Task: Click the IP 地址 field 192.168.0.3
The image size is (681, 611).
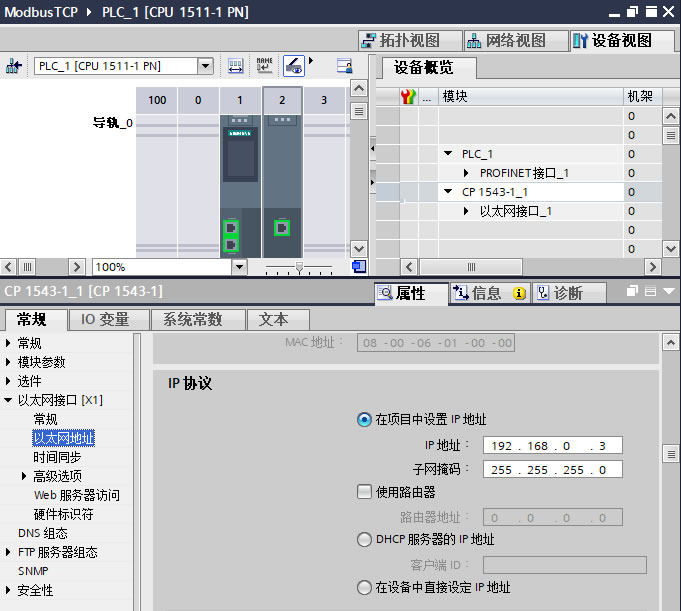Action: 552,446
